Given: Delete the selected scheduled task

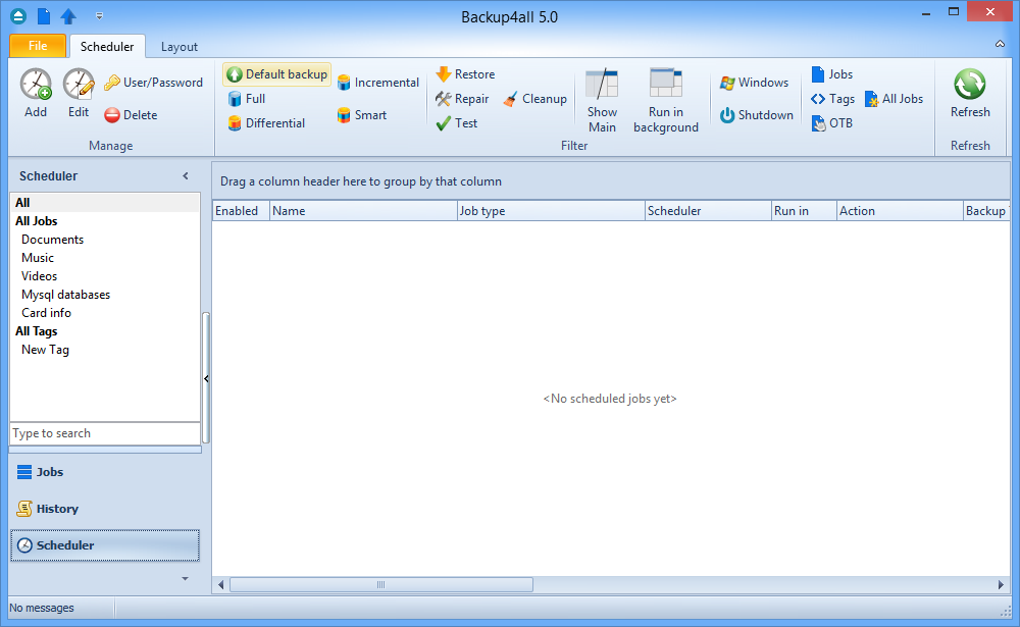Looking at the screenshot, I should (x=131, y=115).
